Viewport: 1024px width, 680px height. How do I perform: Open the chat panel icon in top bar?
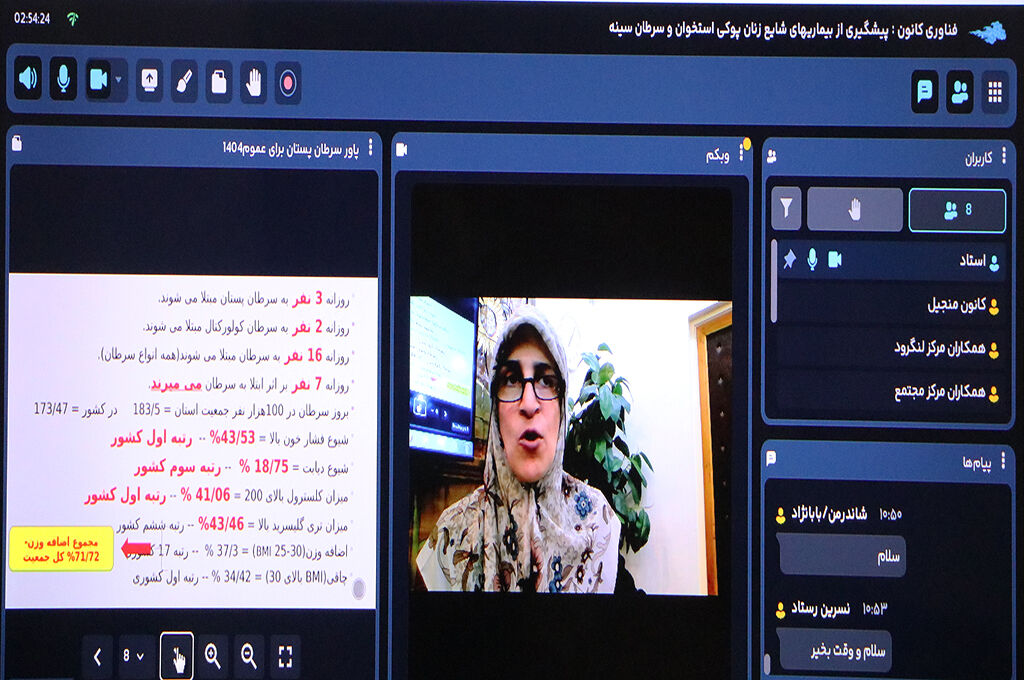pyautogui.click(x=925, y=92)
